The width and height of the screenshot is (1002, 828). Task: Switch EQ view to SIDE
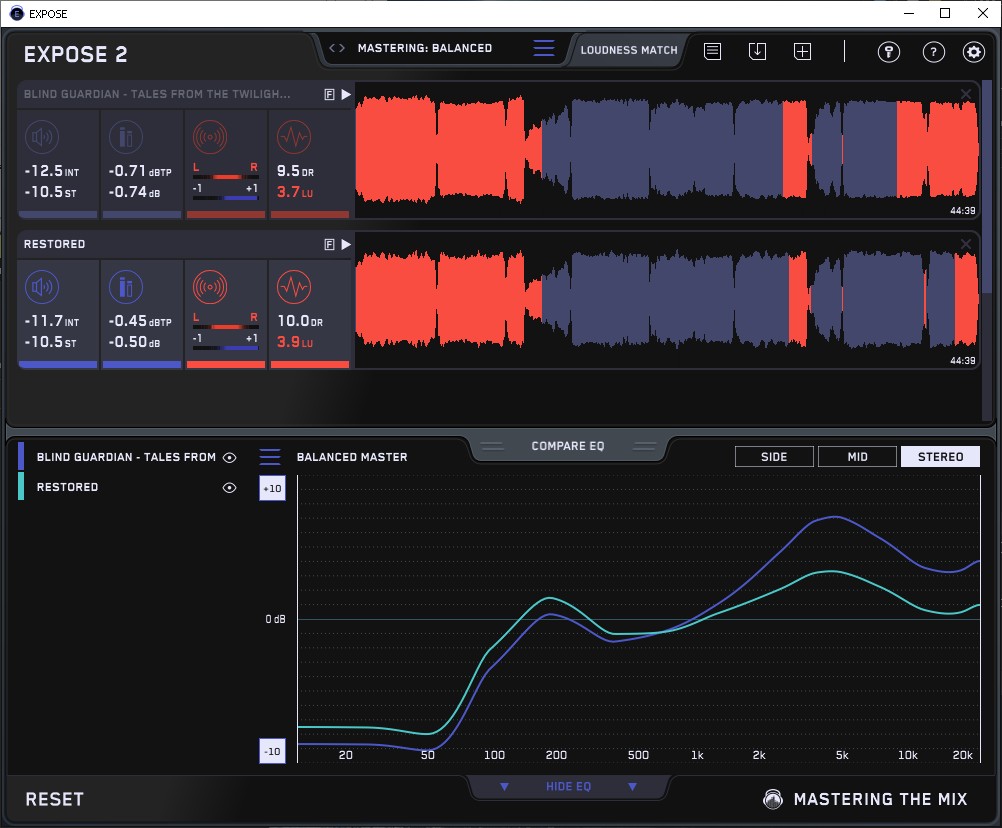(x=774, y=457)
